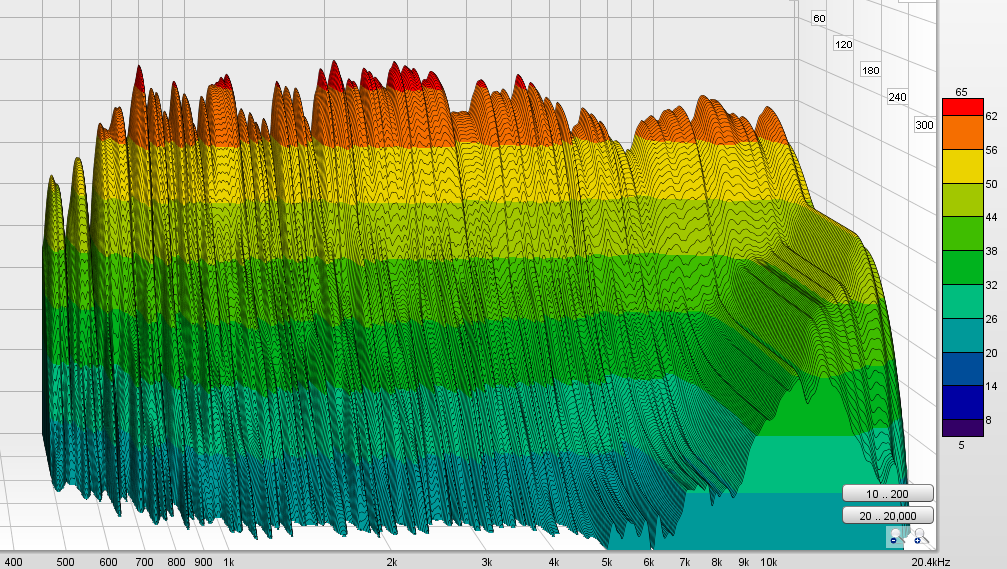1007x569 pixels.
Task: Click the dark blue legend band above 8
Action: coord(963,403)
